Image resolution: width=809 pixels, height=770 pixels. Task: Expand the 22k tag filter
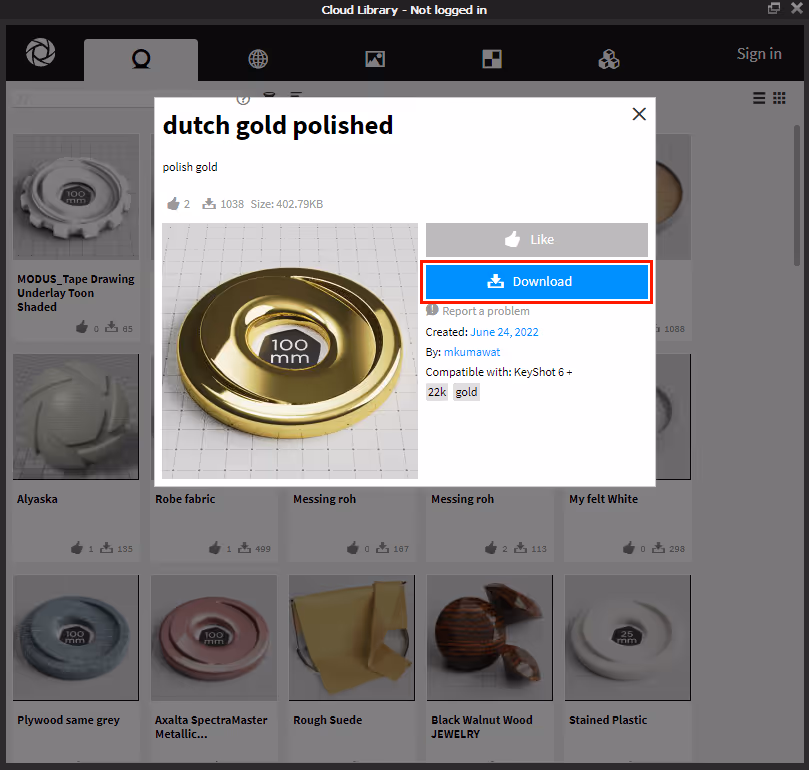point(436,391)
